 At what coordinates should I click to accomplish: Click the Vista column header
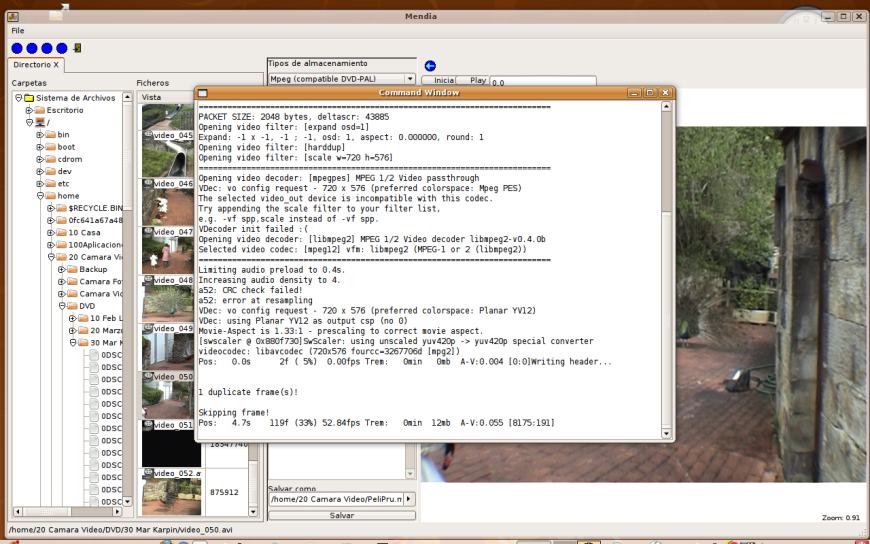pyautogui.click(x=152, y=97)
